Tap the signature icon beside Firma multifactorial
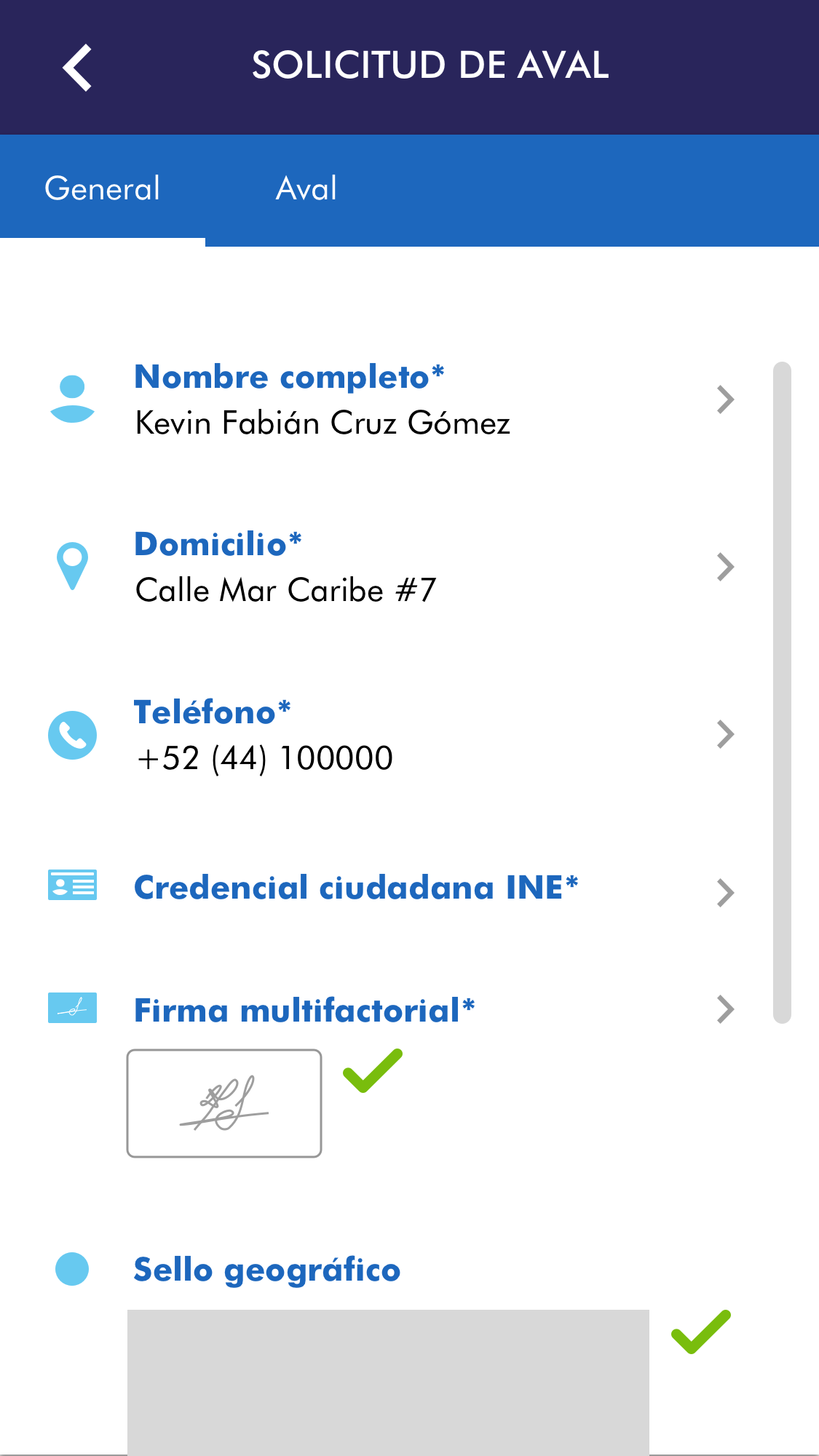This screenshot has height=1456, width=819. click(x=72, y=1009)
